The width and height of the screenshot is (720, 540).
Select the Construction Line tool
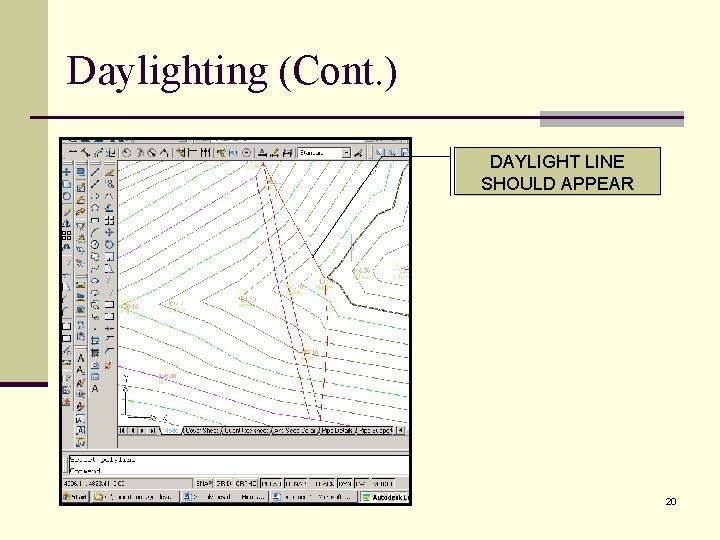pos(95,184)
